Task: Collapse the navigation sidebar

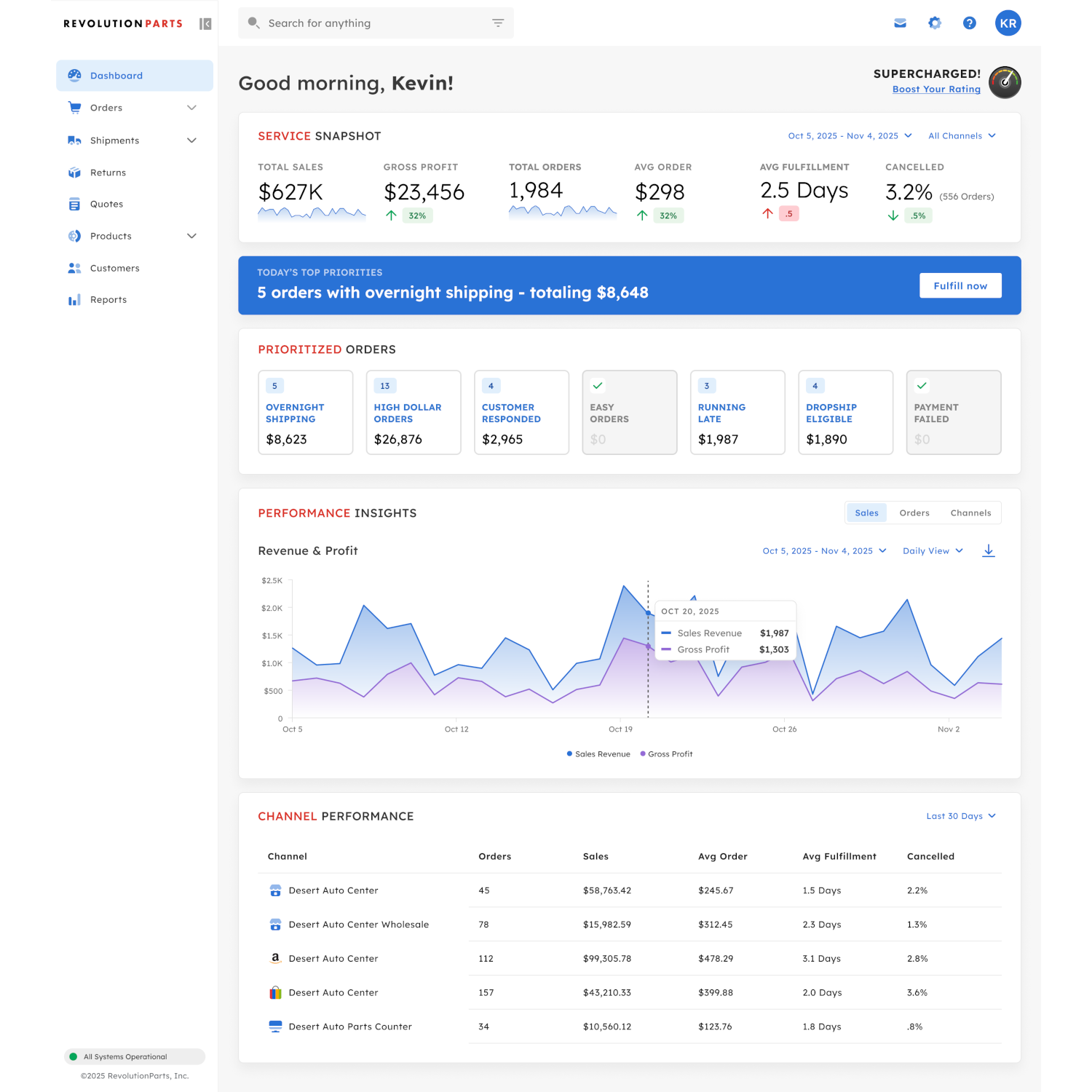Action: coord(205,23)
